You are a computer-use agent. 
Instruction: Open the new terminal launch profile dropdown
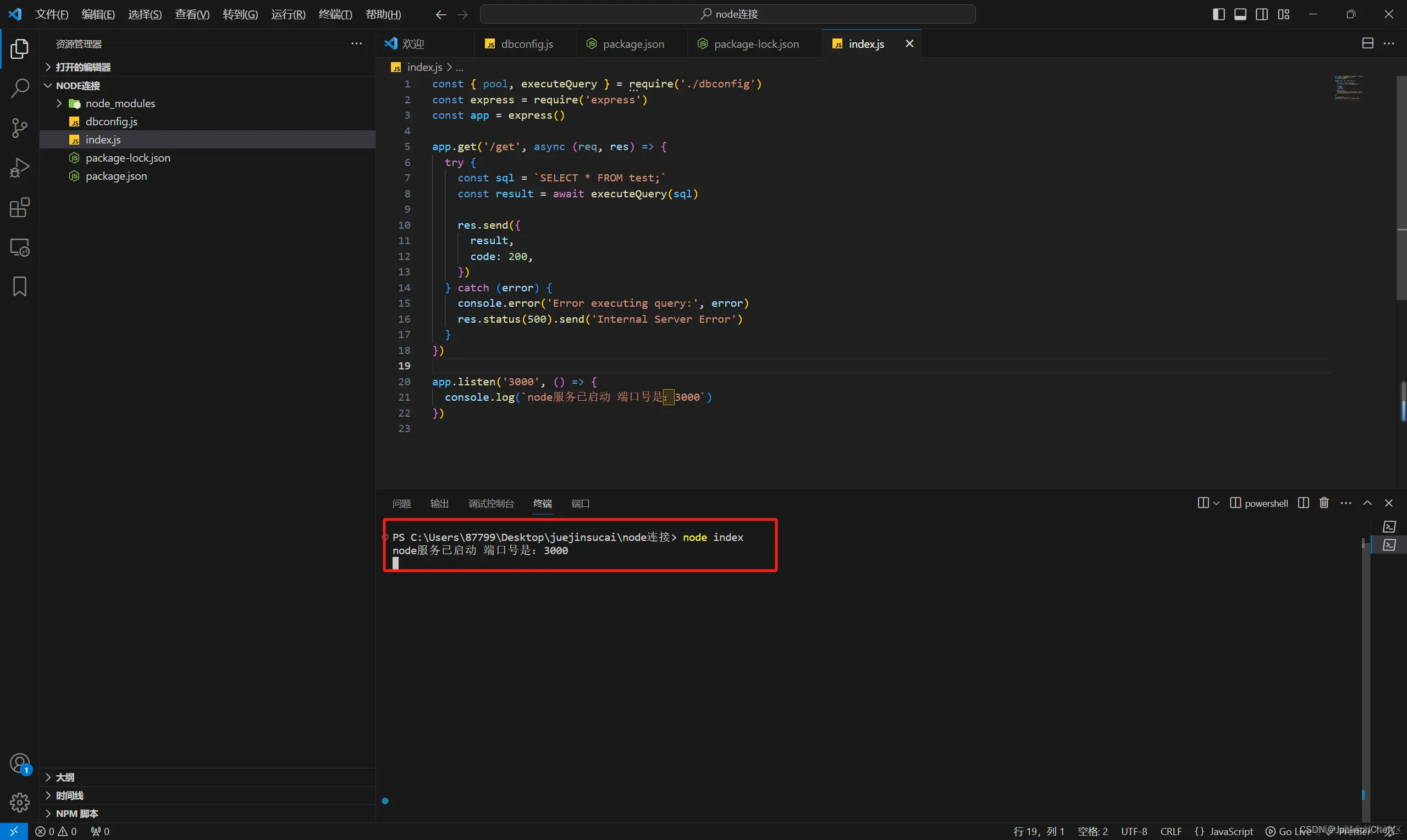[1216, 503]
